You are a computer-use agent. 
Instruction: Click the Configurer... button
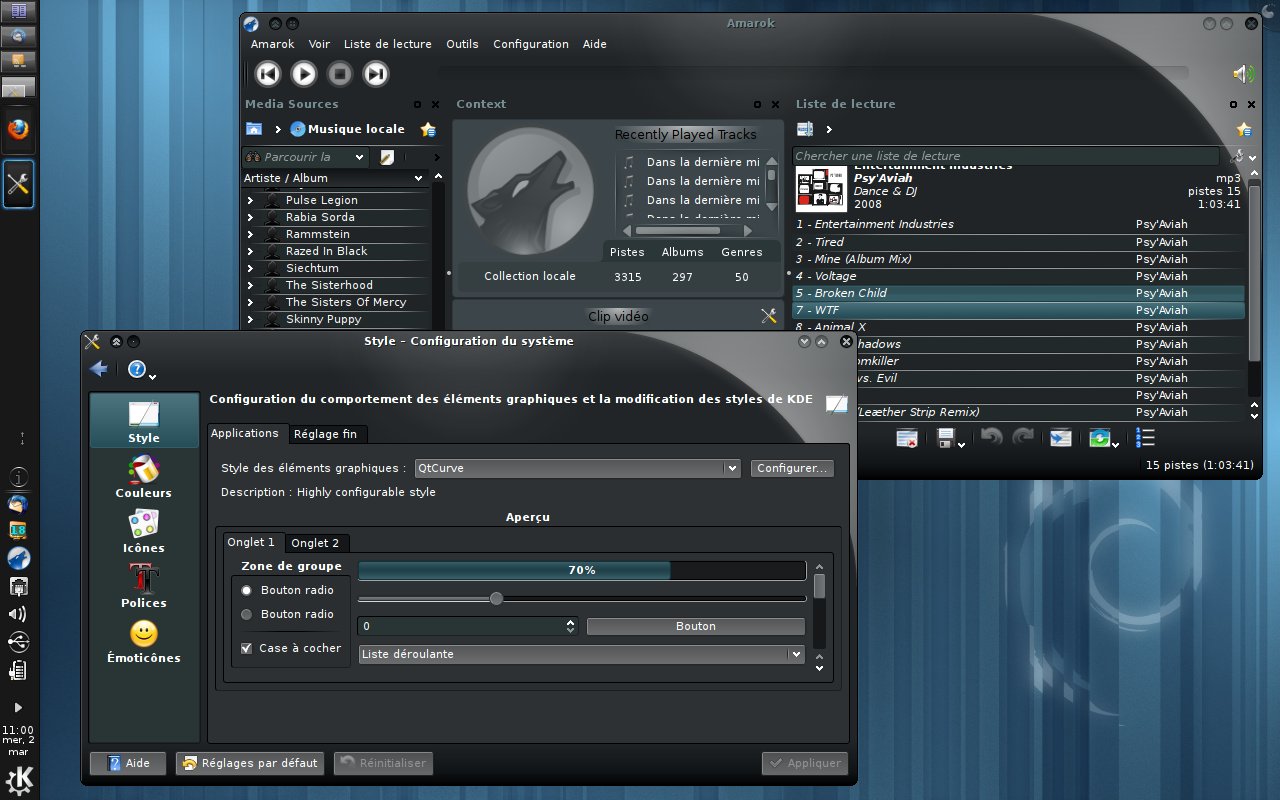[792, 468]
